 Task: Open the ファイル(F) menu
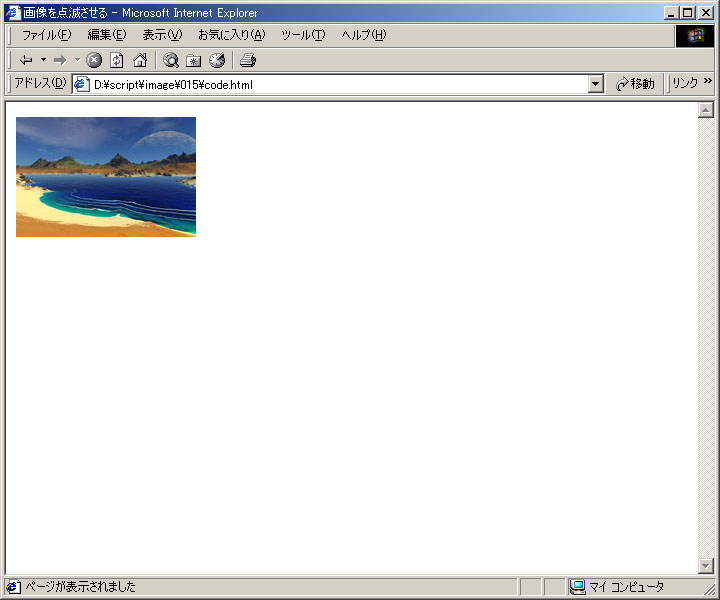point(46,35)
